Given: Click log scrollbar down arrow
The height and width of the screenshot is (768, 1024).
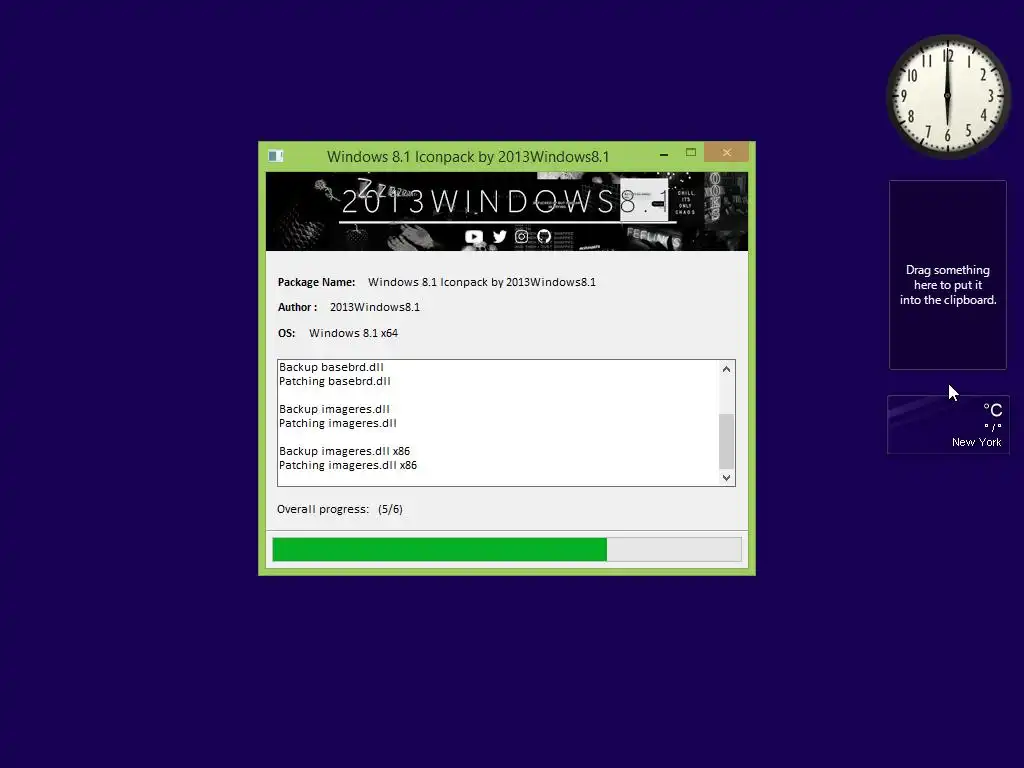Looking at the screenshot, I should (x=726, y=477).
